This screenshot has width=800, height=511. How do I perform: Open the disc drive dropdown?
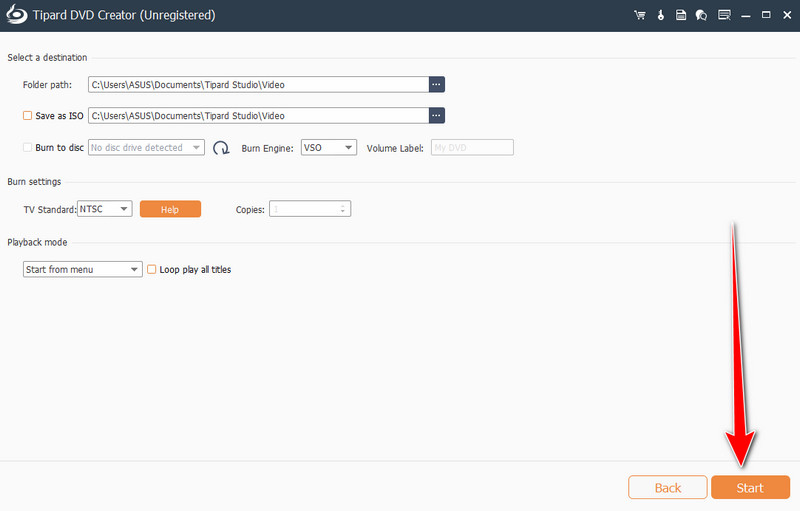[x=146, y=147]
